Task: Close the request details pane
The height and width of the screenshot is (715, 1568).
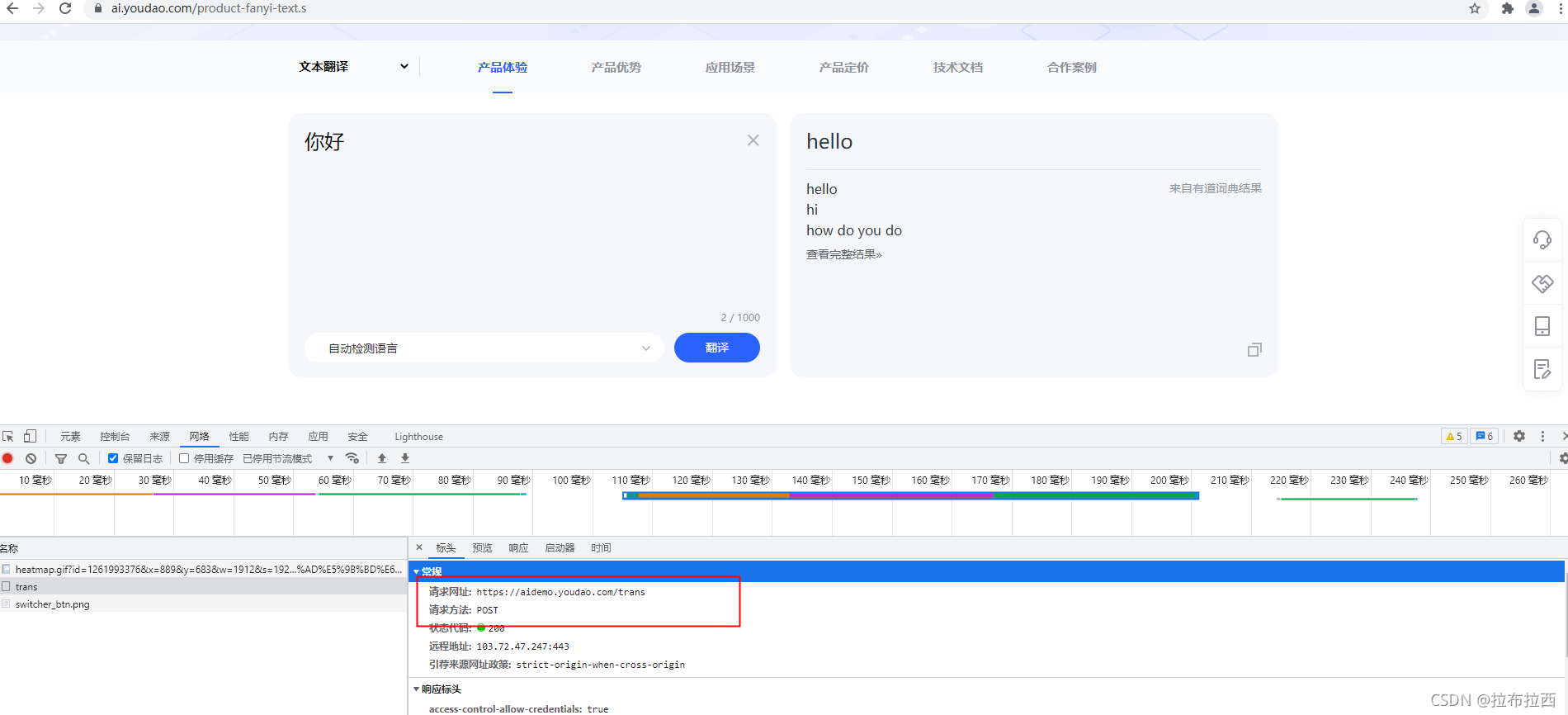Action: (x=419, y=547)
